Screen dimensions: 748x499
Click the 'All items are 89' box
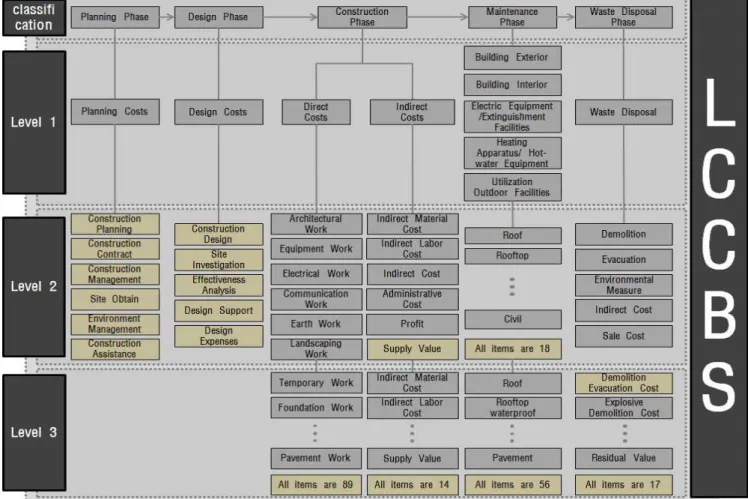(x=316, y=485)
